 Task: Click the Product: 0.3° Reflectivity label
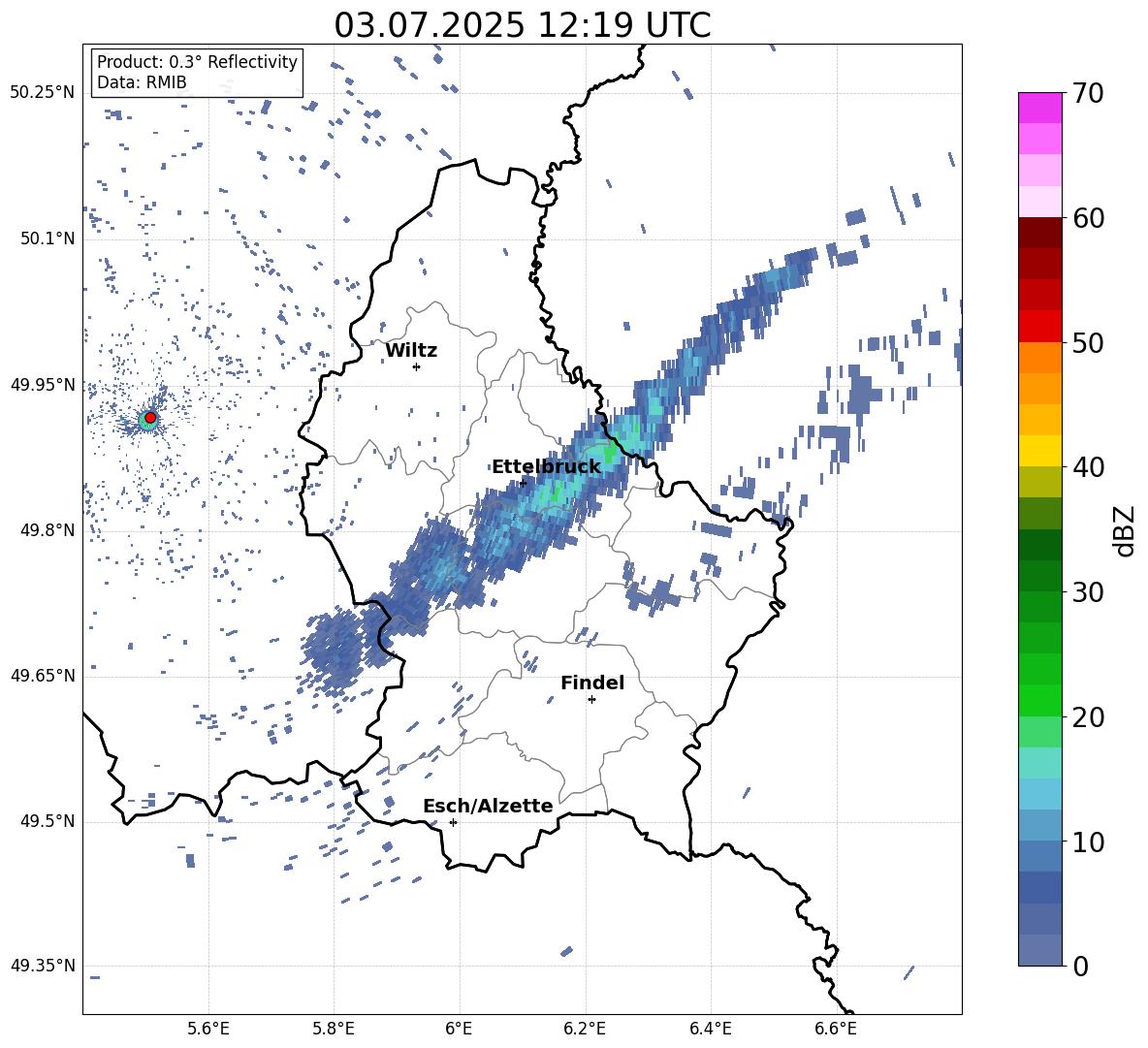point(197,62)
